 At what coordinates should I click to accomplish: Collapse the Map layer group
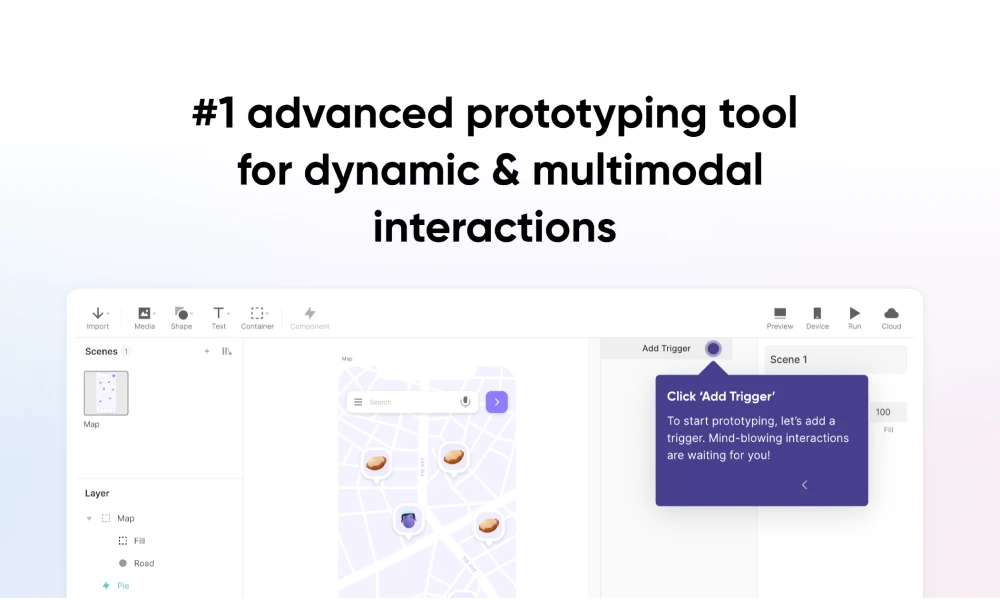click(x=89, y=518)
